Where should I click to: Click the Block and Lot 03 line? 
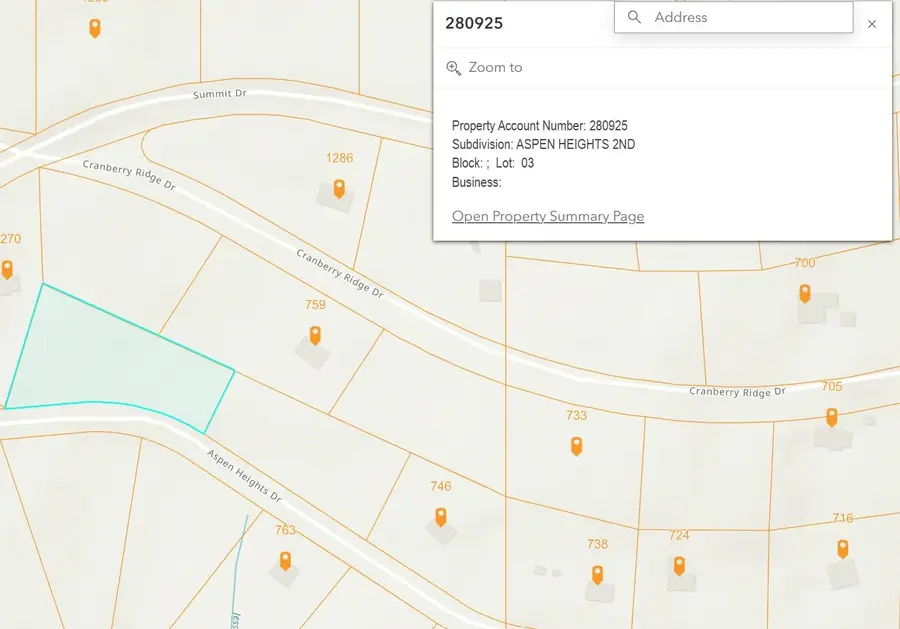[493, 163]
